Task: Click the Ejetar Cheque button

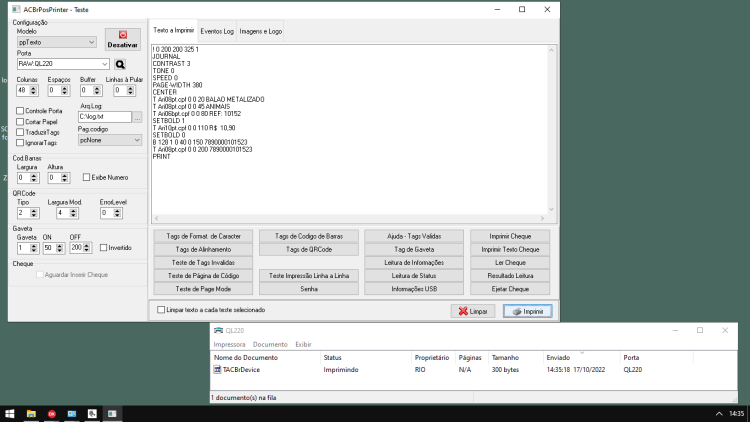Action: coord(510,289)
